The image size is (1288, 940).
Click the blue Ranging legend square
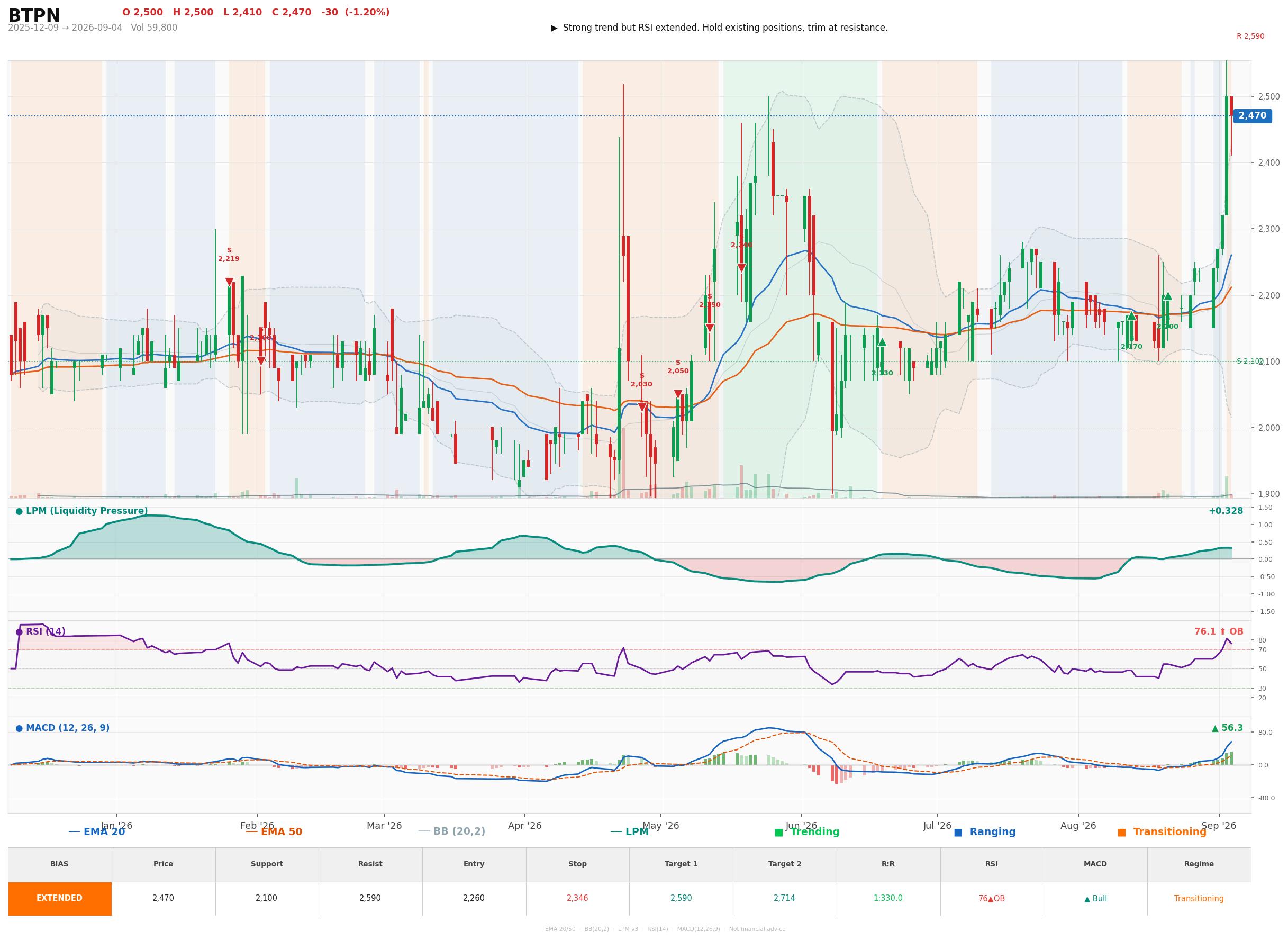958,833
